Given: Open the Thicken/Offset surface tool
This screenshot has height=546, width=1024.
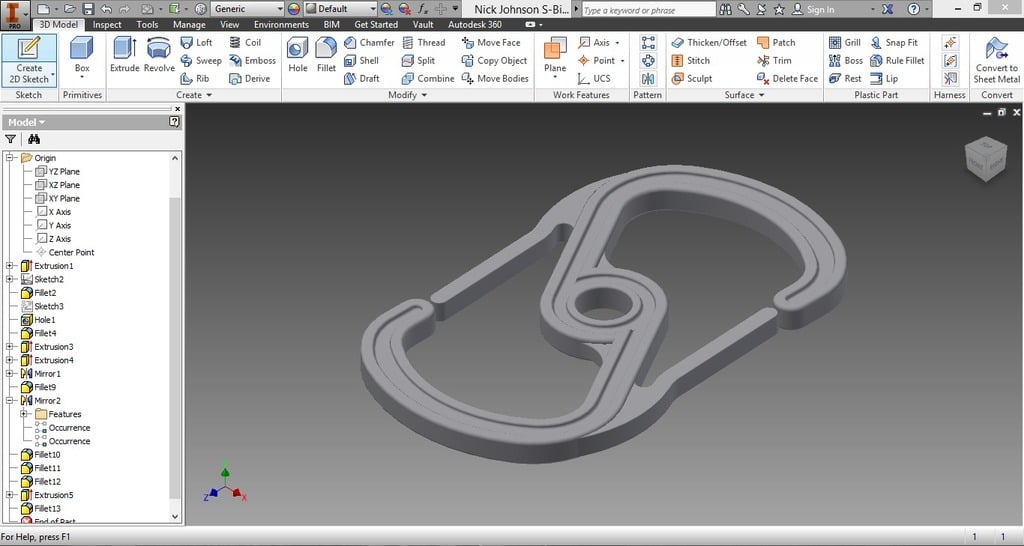Looking at the screenshot, I should click(709, 42).
